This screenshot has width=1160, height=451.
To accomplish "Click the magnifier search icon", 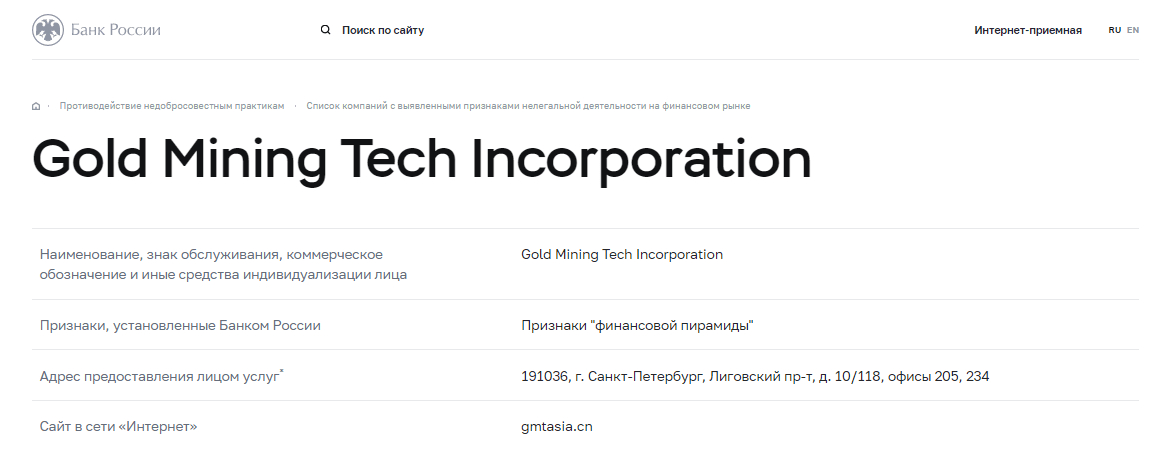I will pos(326,30).
